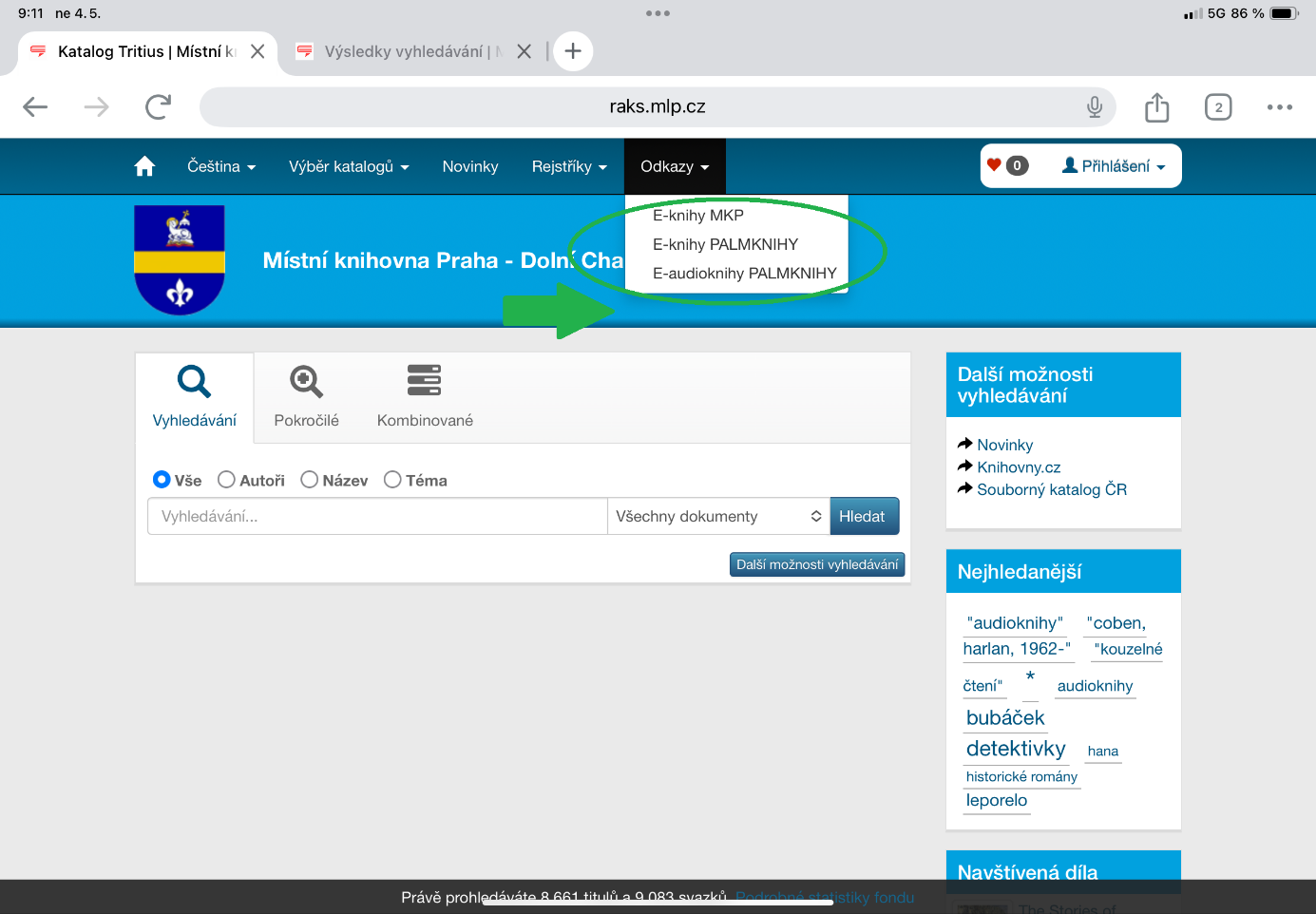
Task: Open the Všechny dokumenty combo box
Action: (x=717, y=516)
